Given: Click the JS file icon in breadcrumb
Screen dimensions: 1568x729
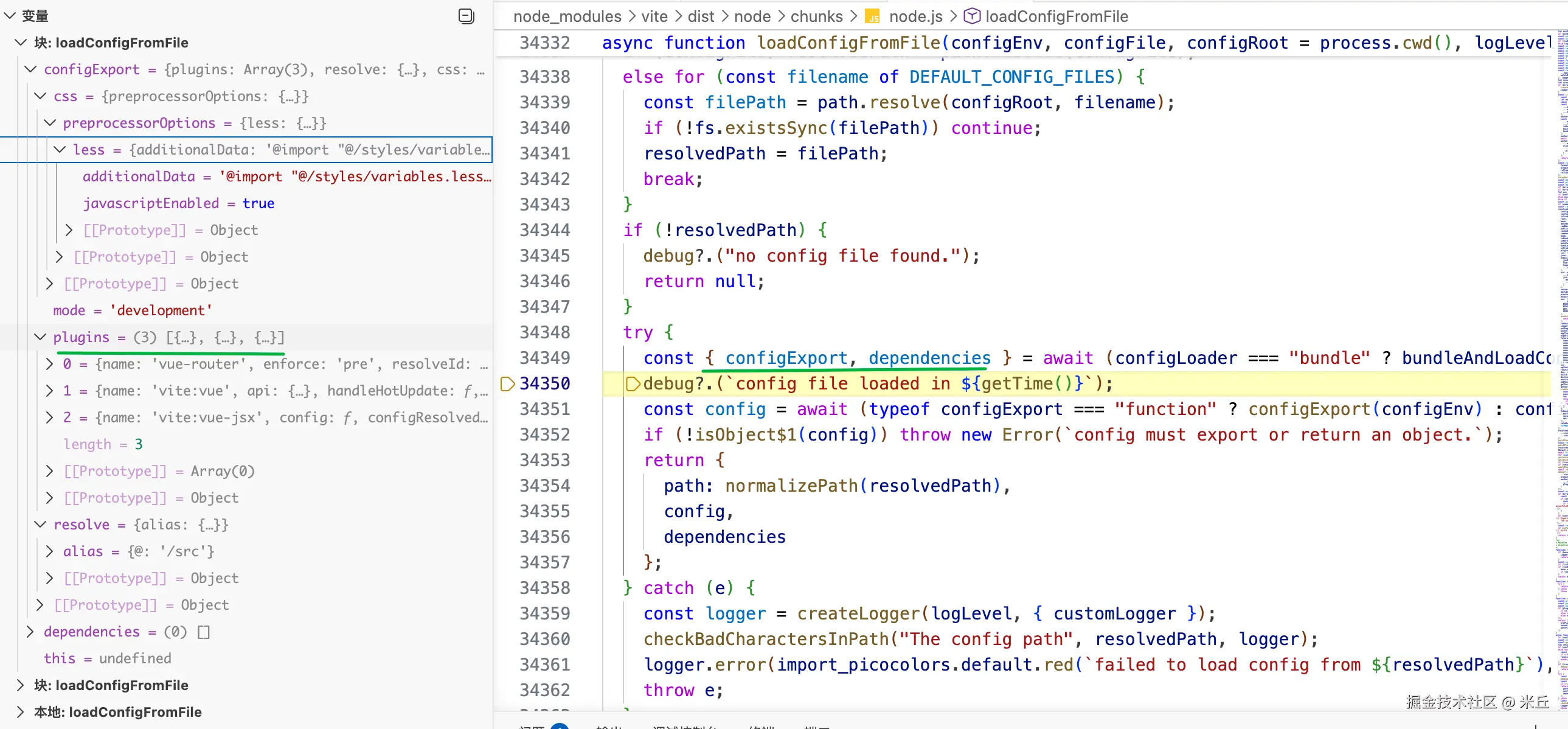Looking at the screenshot, I should (x=872, y=16).
